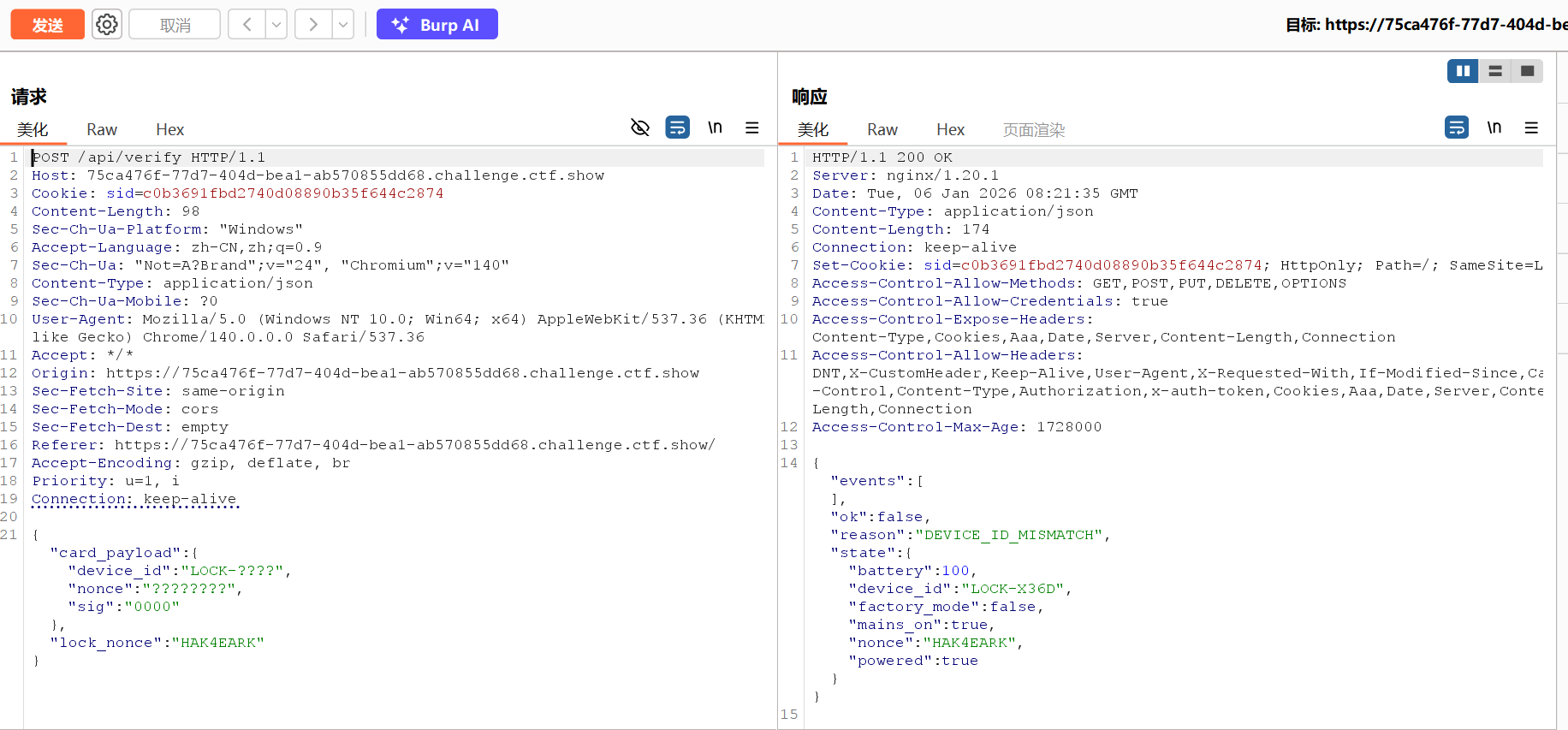
Task: Select side-by-side split layout view
Action: (x=1463, y=71)
